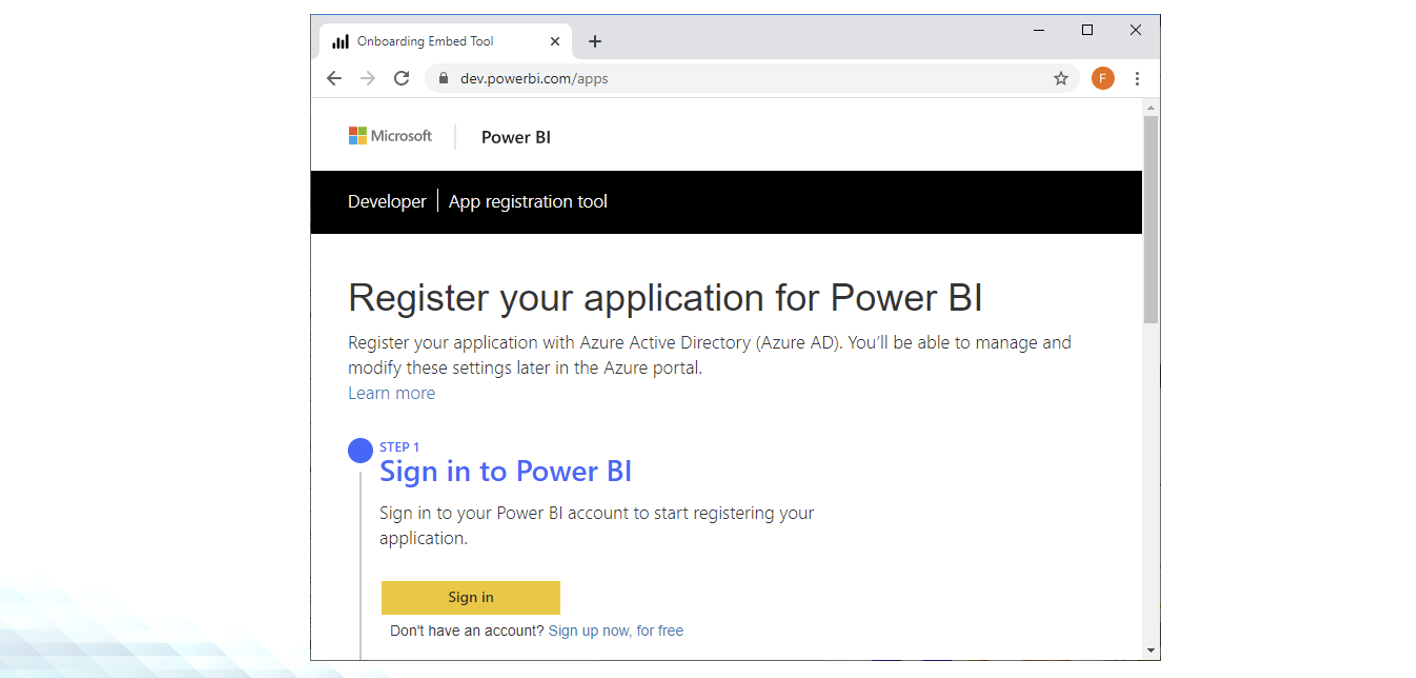Reload the page with refresh icon
This screenshot has width=1416, height=678.
point(402,78)
